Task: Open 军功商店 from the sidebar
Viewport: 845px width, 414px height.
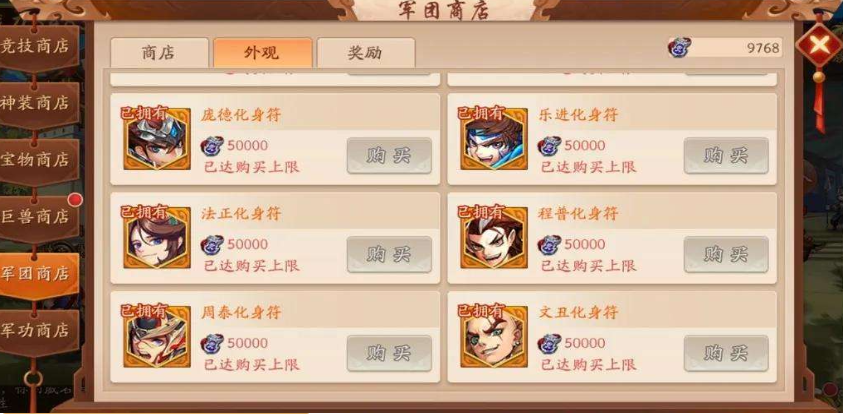Action: point(38,332)
